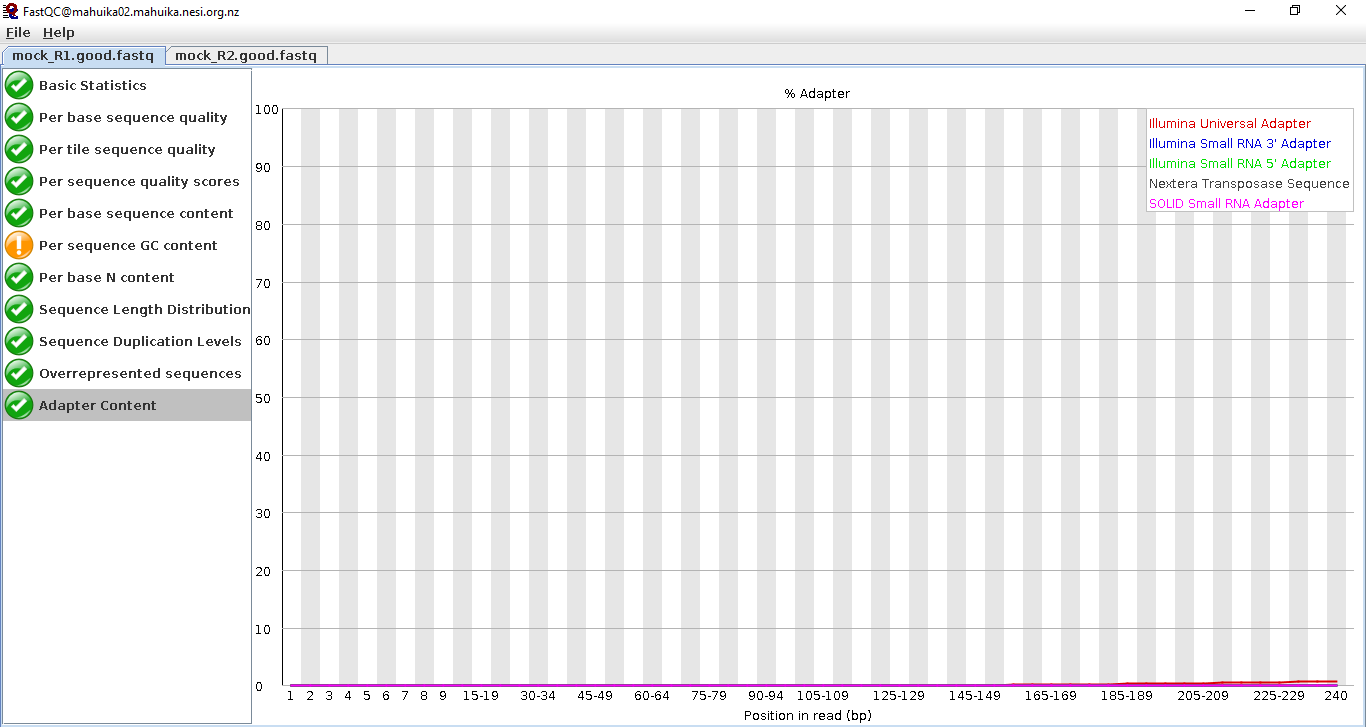Click the green check icon for Adapter Content
Screen dimensions: 1366x727
click(19, 406)
